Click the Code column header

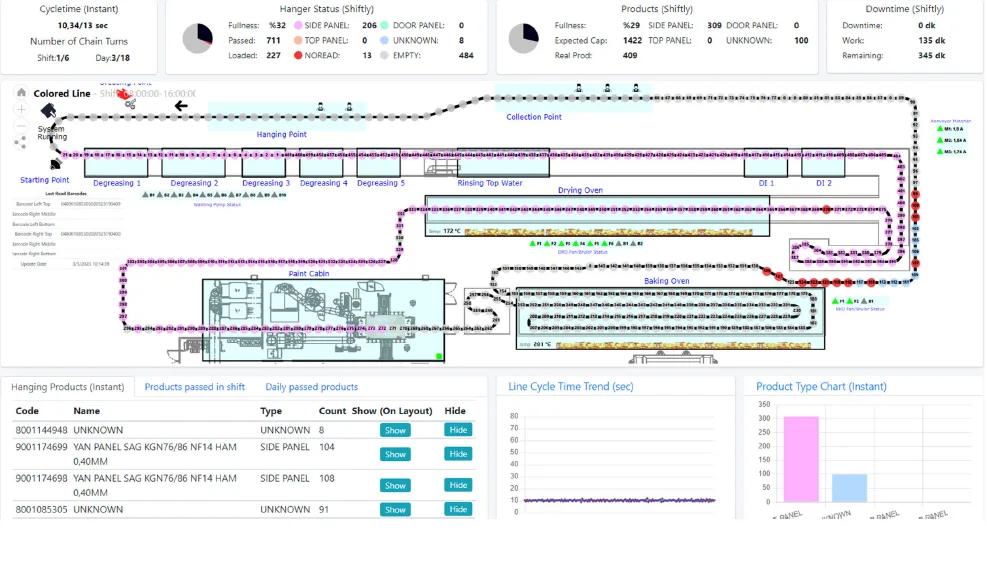click(x=27, y=411)
